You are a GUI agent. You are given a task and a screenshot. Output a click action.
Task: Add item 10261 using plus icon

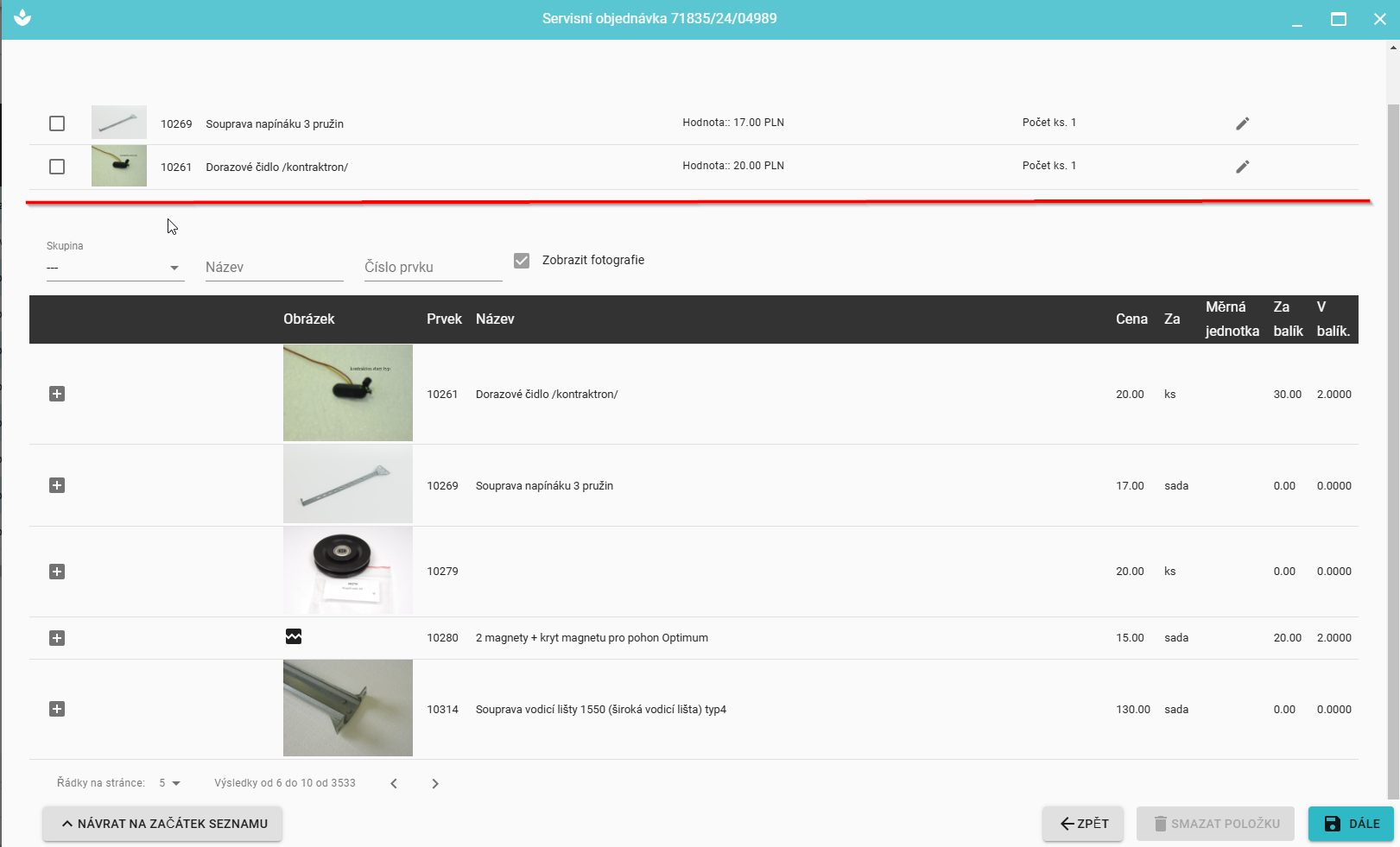pyautogui.click(x=57, y=394)
